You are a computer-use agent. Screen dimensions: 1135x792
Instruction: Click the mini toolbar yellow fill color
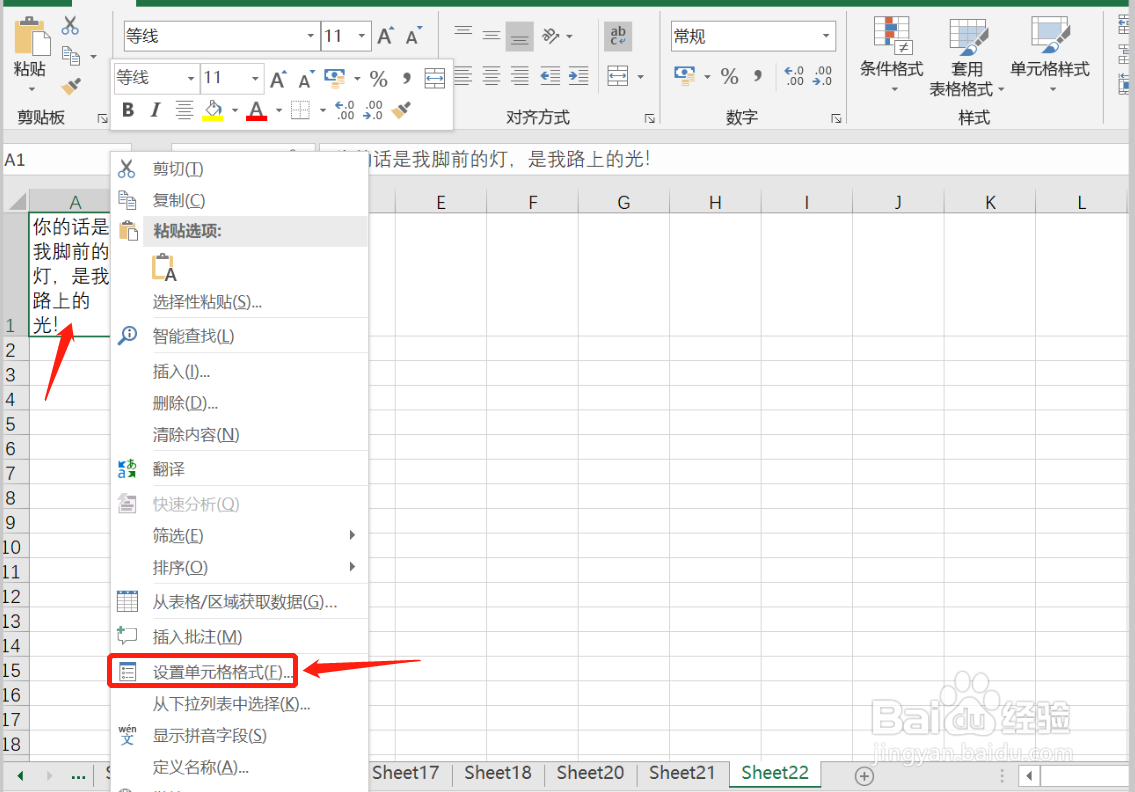coord(213,110)
